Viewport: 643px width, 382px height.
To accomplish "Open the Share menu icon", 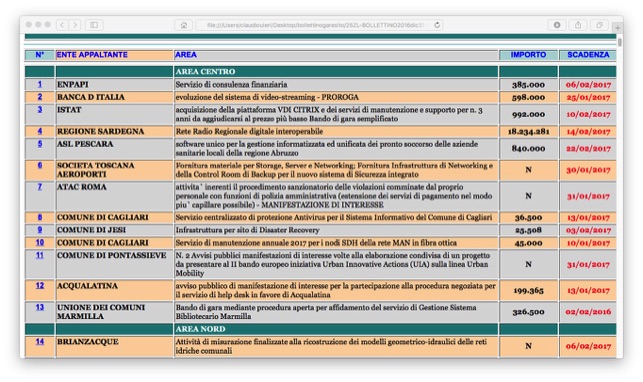I will point(578,25).
